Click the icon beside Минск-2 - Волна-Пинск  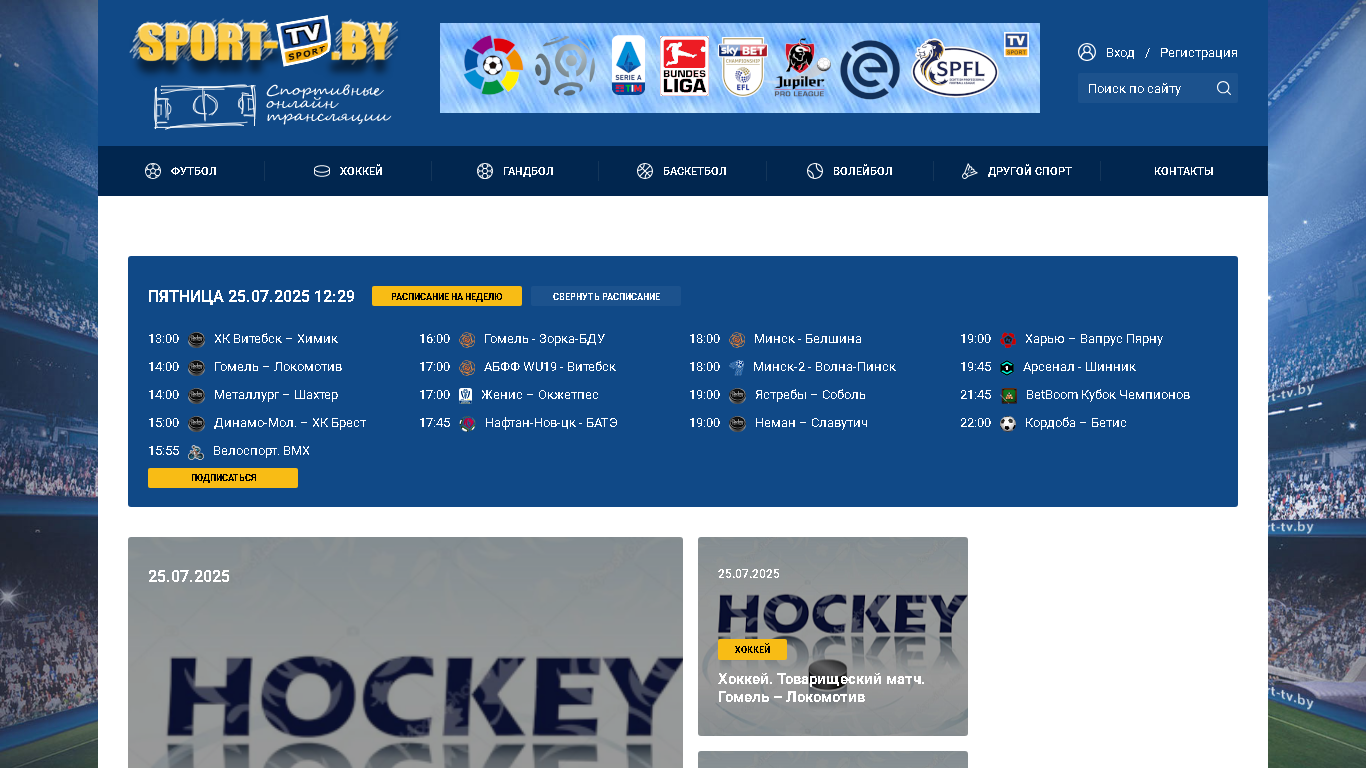[737, 368]
